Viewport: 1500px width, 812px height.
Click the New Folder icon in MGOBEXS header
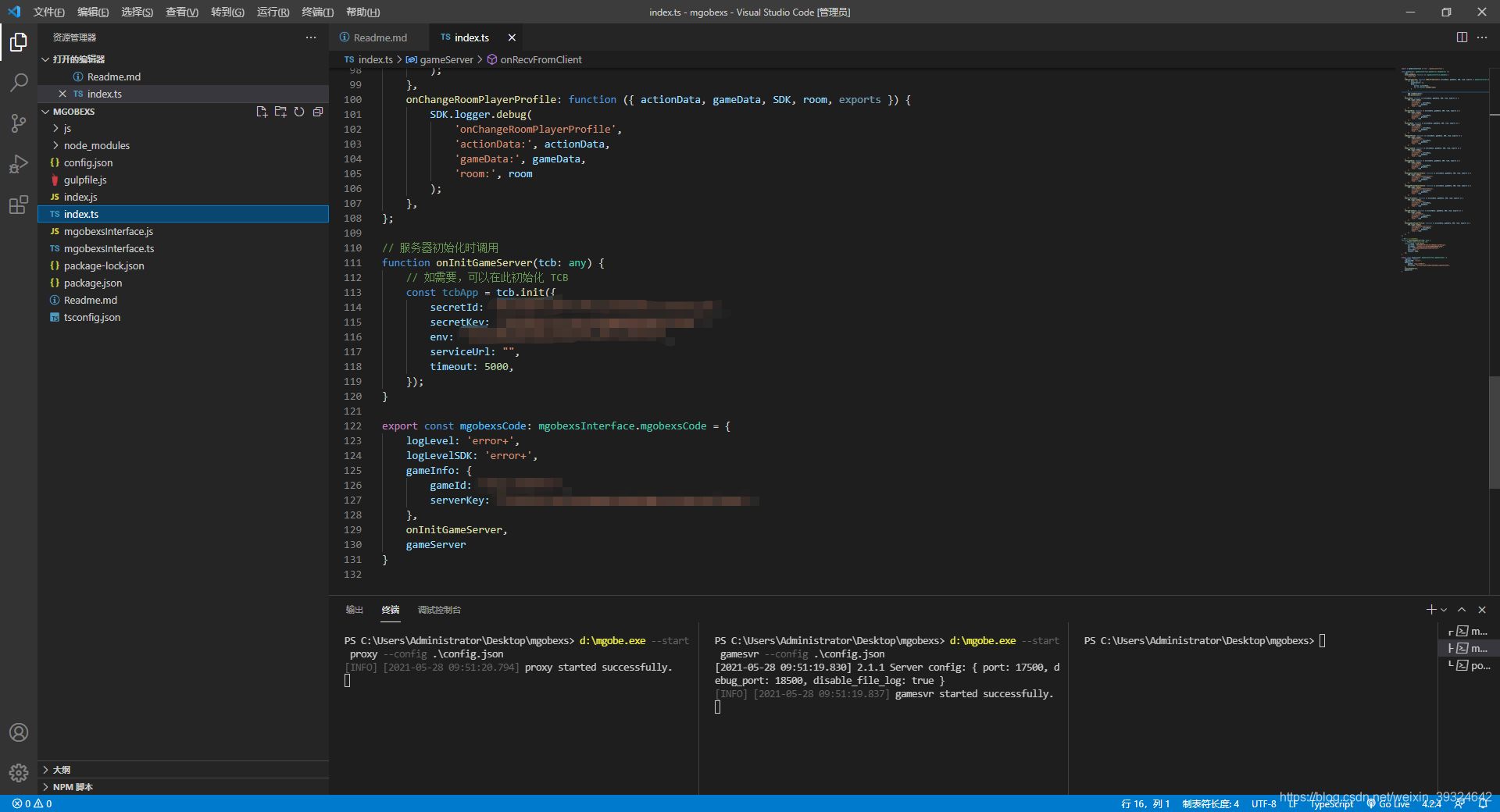click(x=280, y=112)
